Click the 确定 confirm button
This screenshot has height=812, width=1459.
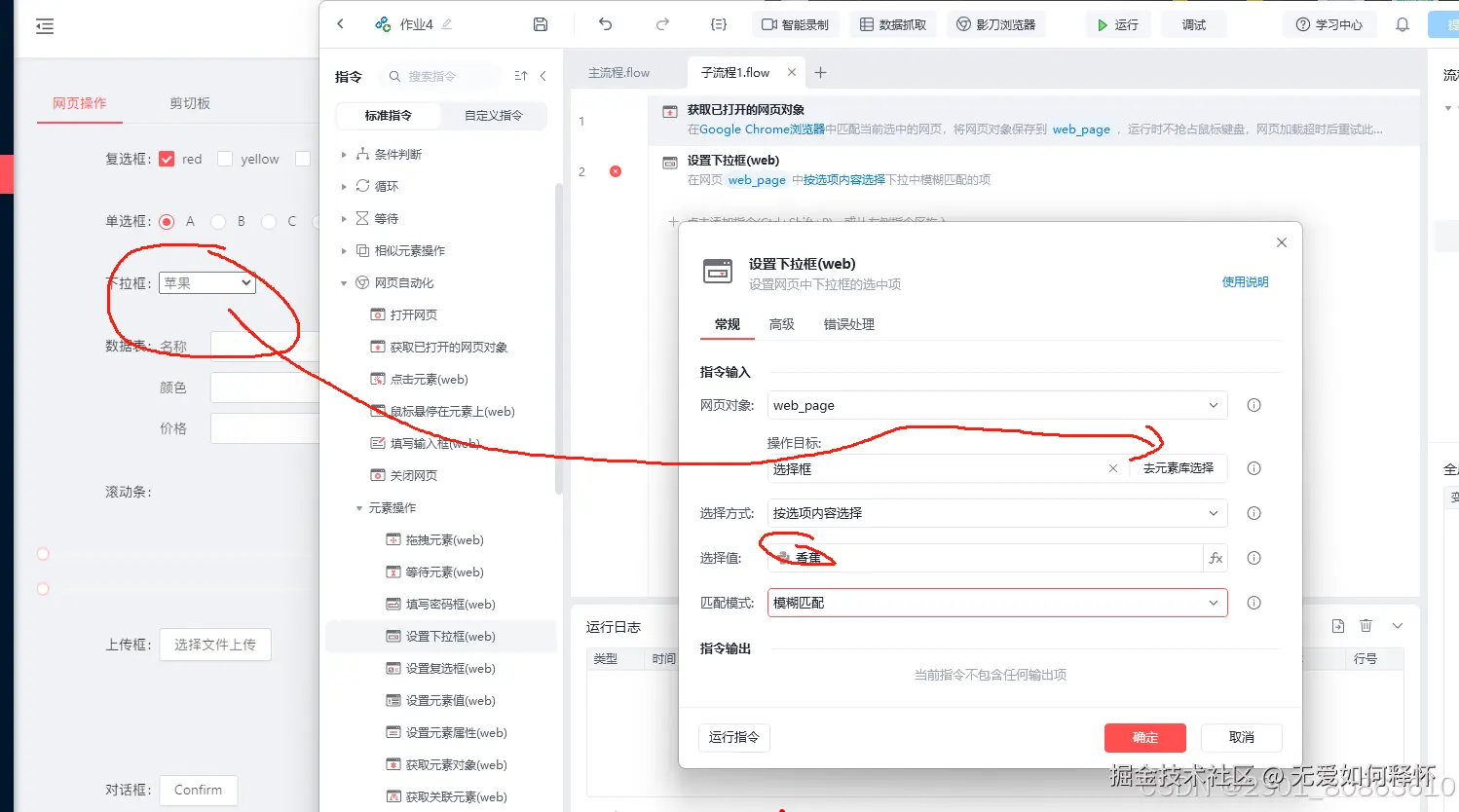tap(1144, 737)
